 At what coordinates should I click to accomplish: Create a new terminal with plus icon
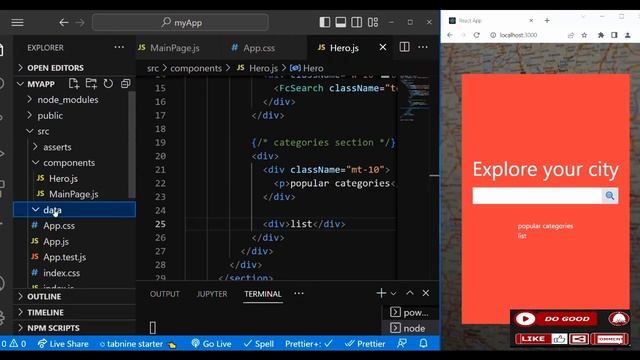pos(381,293)
